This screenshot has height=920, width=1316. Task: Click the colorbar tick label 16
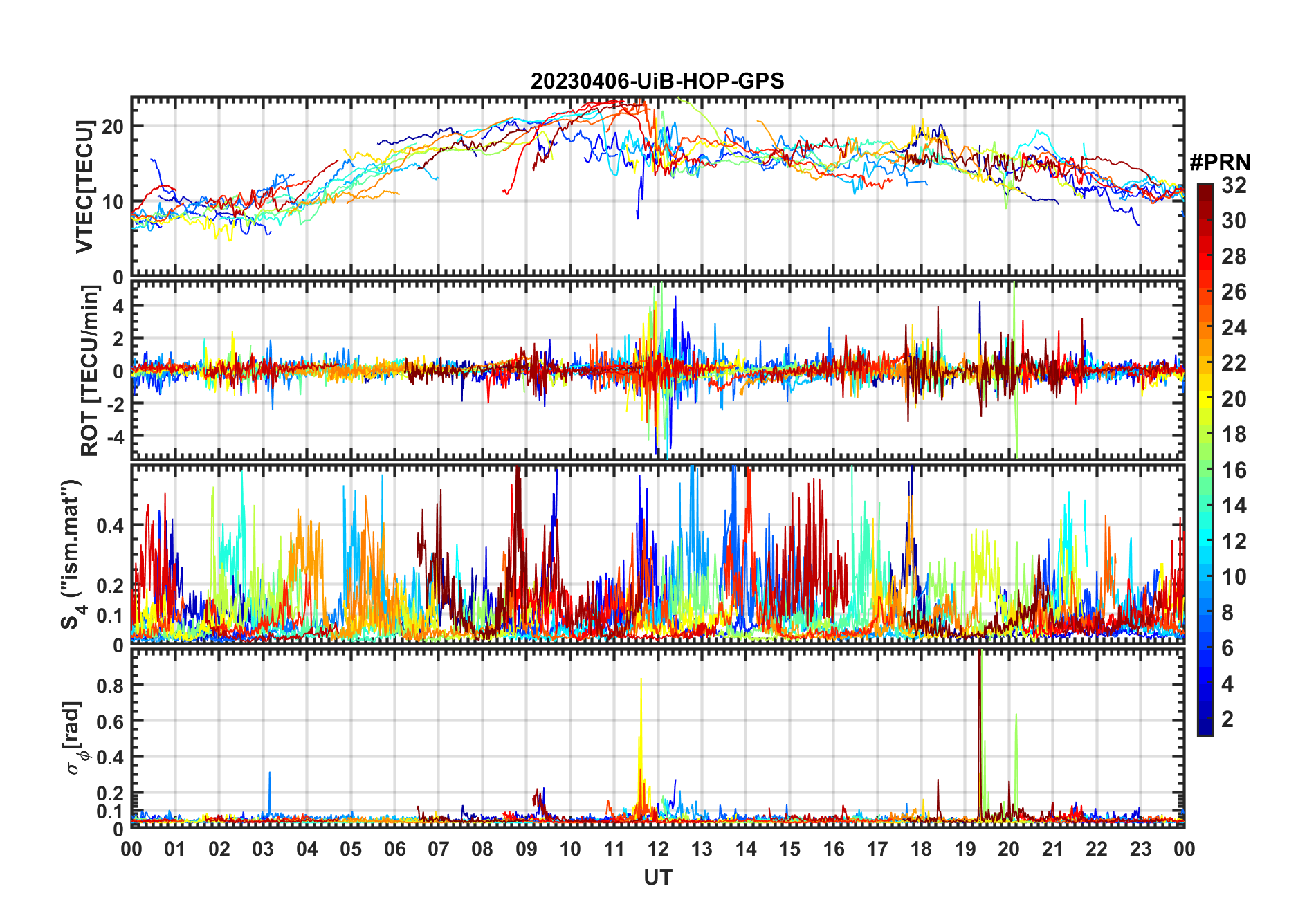point(1233,470)
